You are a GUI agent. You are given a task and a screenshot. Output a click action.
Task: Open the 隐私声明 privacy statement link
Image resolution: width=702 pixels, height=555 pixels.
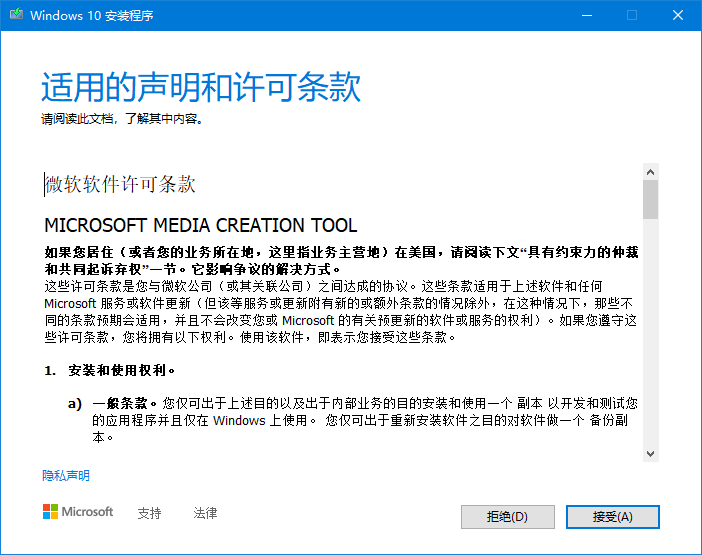point(66,476)
